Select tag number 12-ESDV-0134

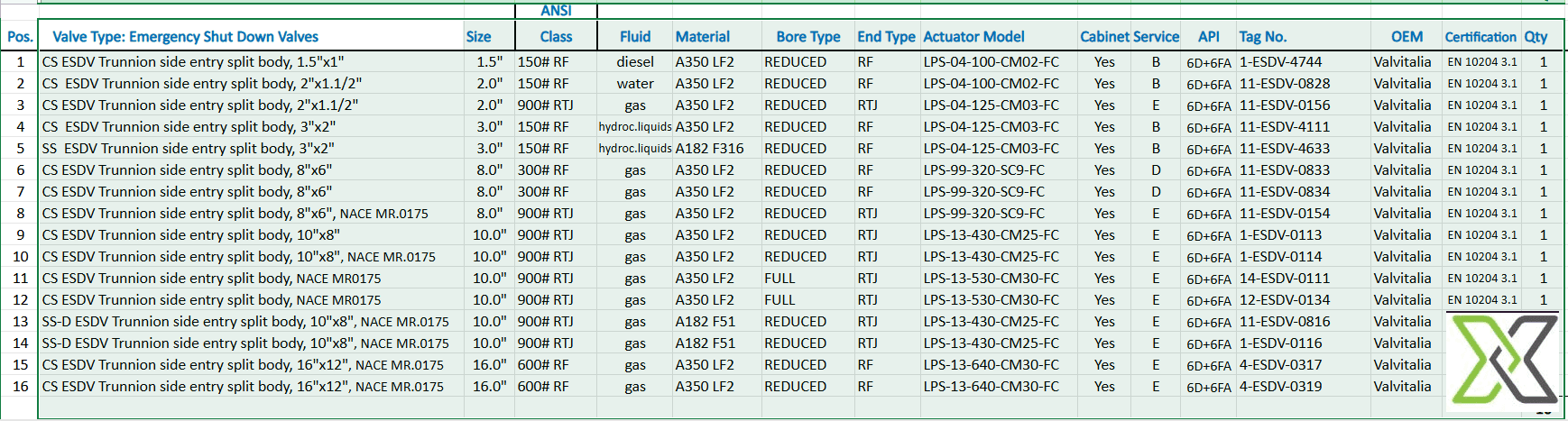coord(1284,300)
